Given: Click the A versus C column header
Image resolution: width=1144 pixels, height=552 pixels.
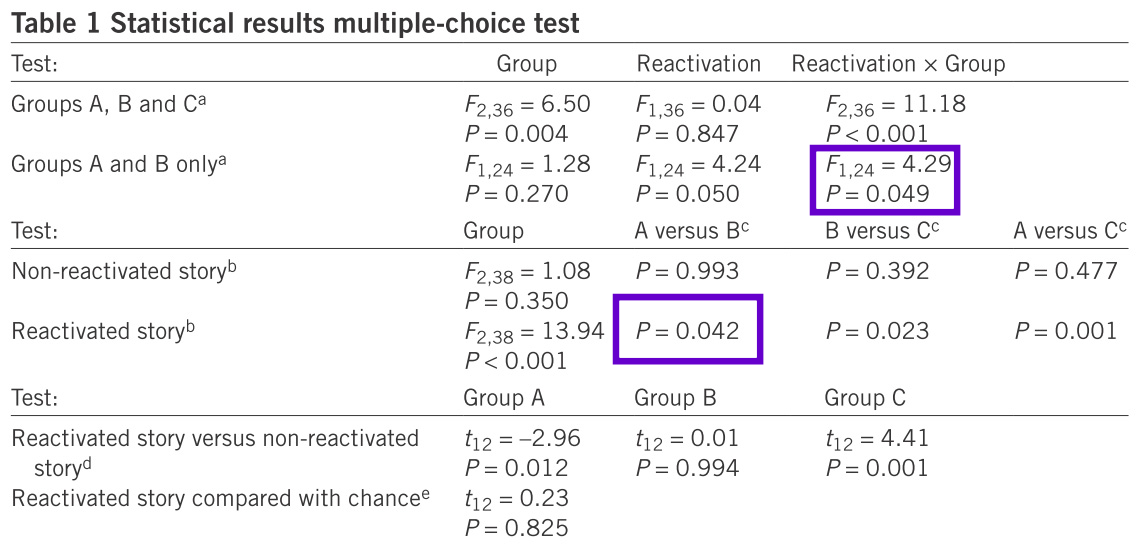Looking at the screenshot, I should coord(1070,231).
